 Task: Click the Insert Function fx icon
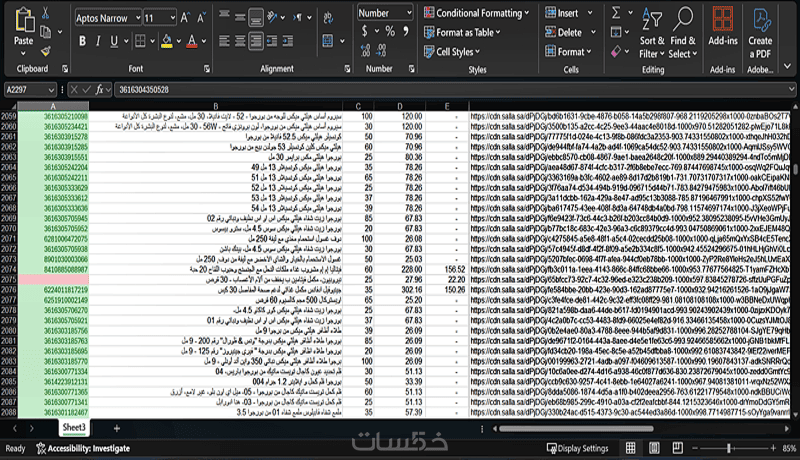[x=99, y=89]
